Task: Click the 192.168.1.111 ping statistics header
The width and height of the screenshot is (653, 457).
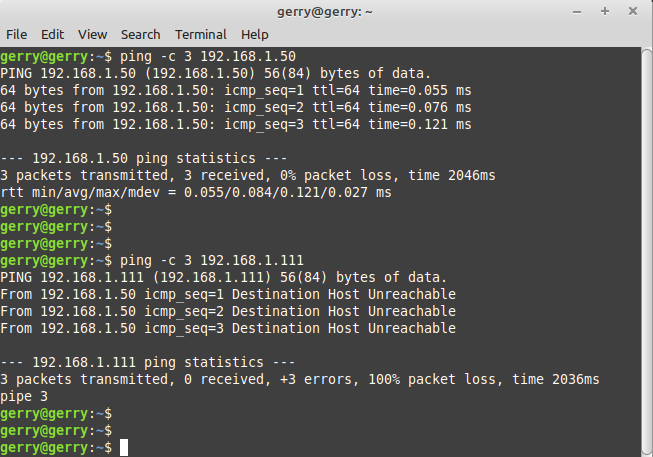Action: (148, 362)
